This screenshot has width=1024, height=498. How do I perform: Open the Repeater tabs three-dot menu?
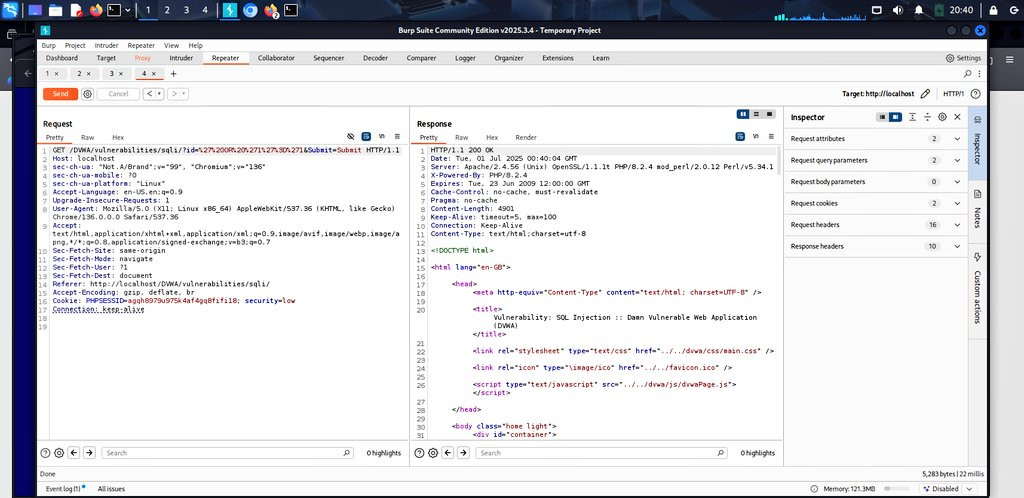coord(978,74)
